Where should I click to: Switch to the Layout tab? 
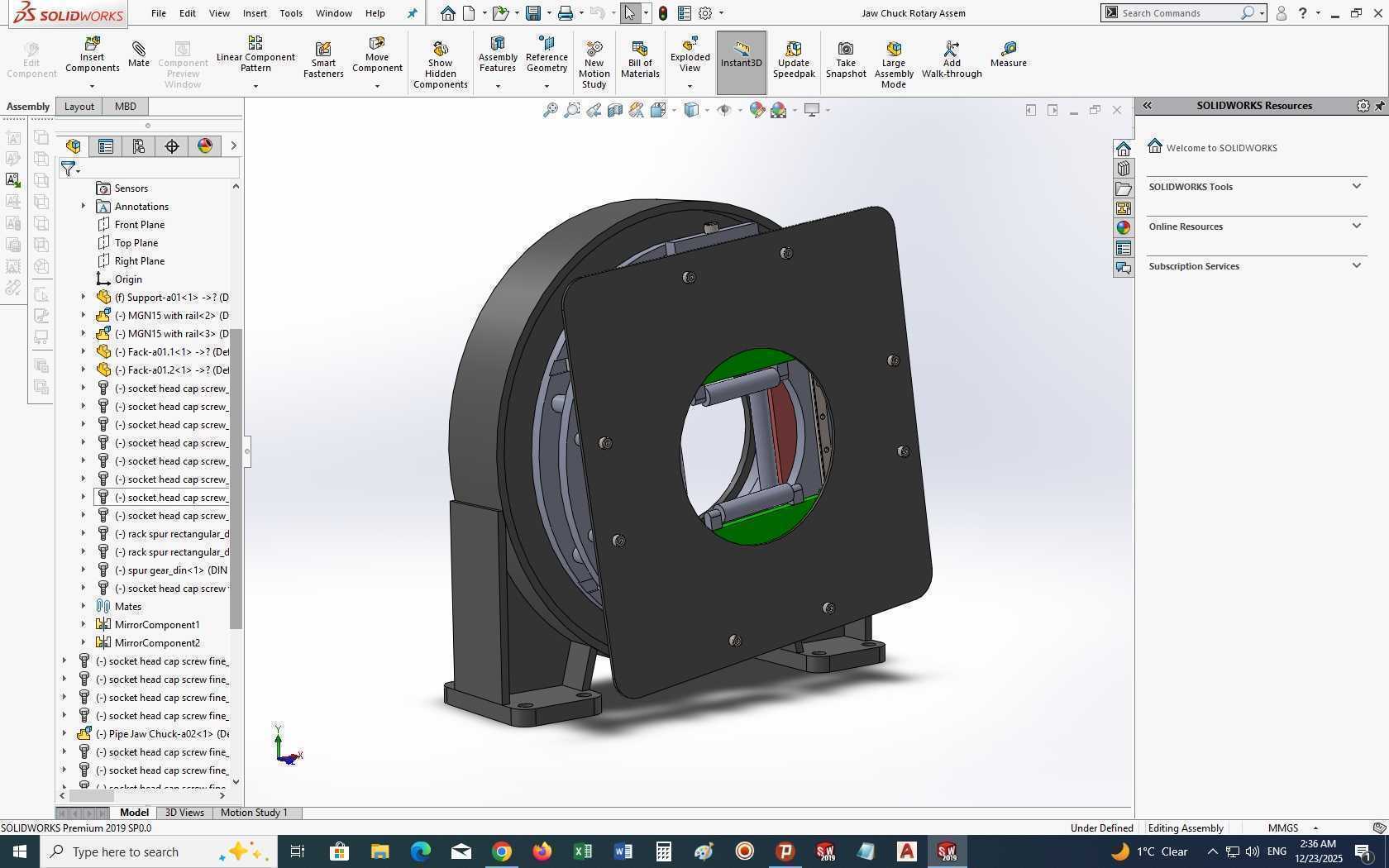point(79,107)
